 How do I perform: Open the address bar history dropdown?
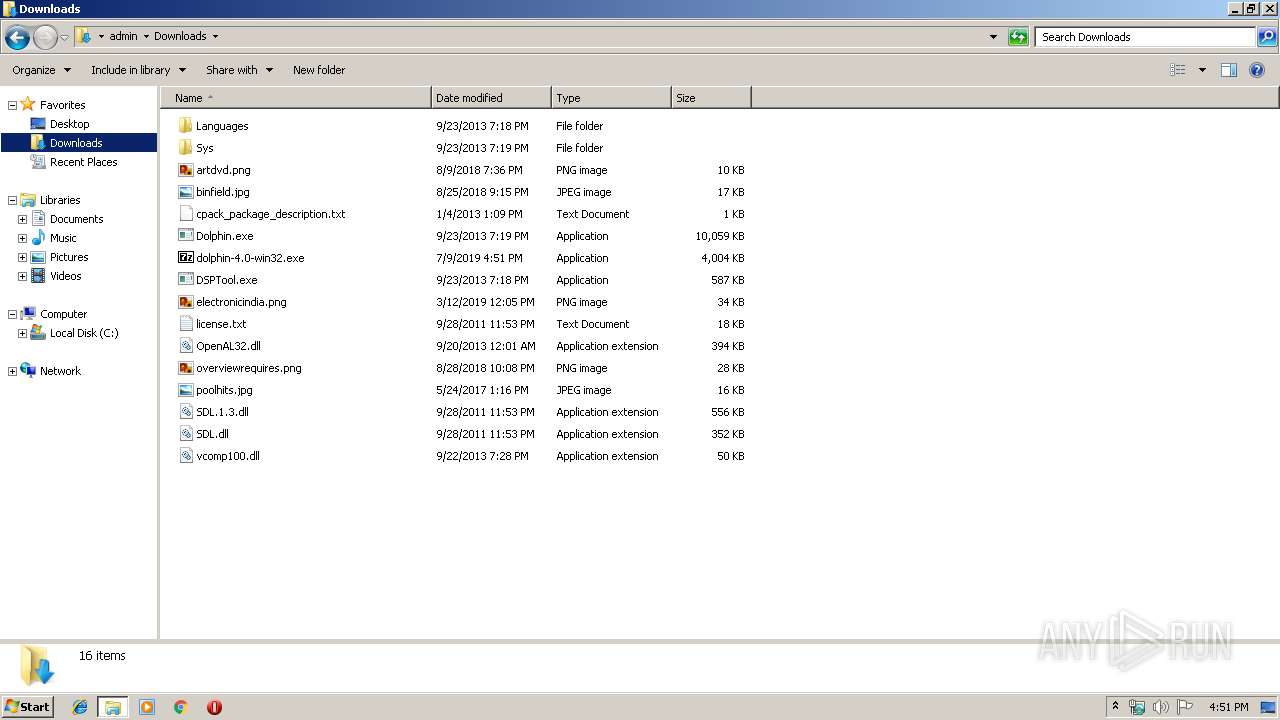point(993,37)
